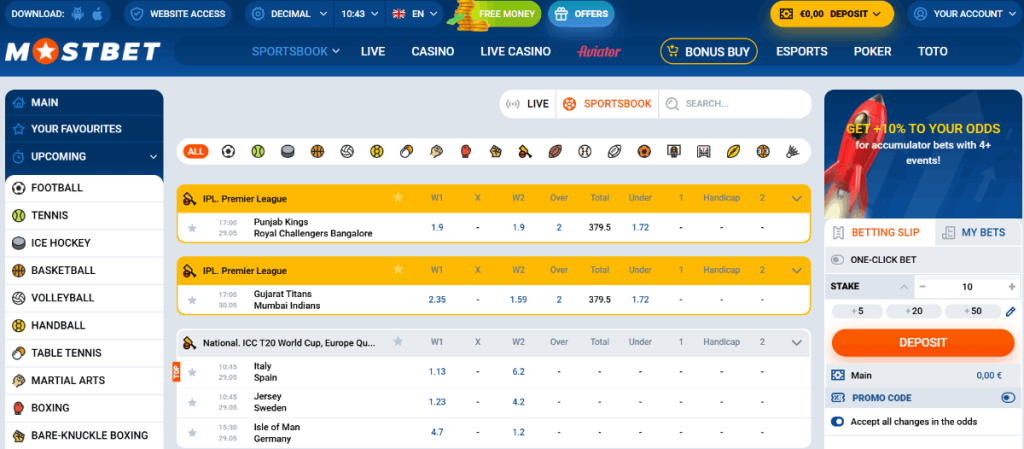Switch to the Betting Slip tab
The height and width of the screenshot is (449, 1024).
pyautogui.click(x=880, y=232)
